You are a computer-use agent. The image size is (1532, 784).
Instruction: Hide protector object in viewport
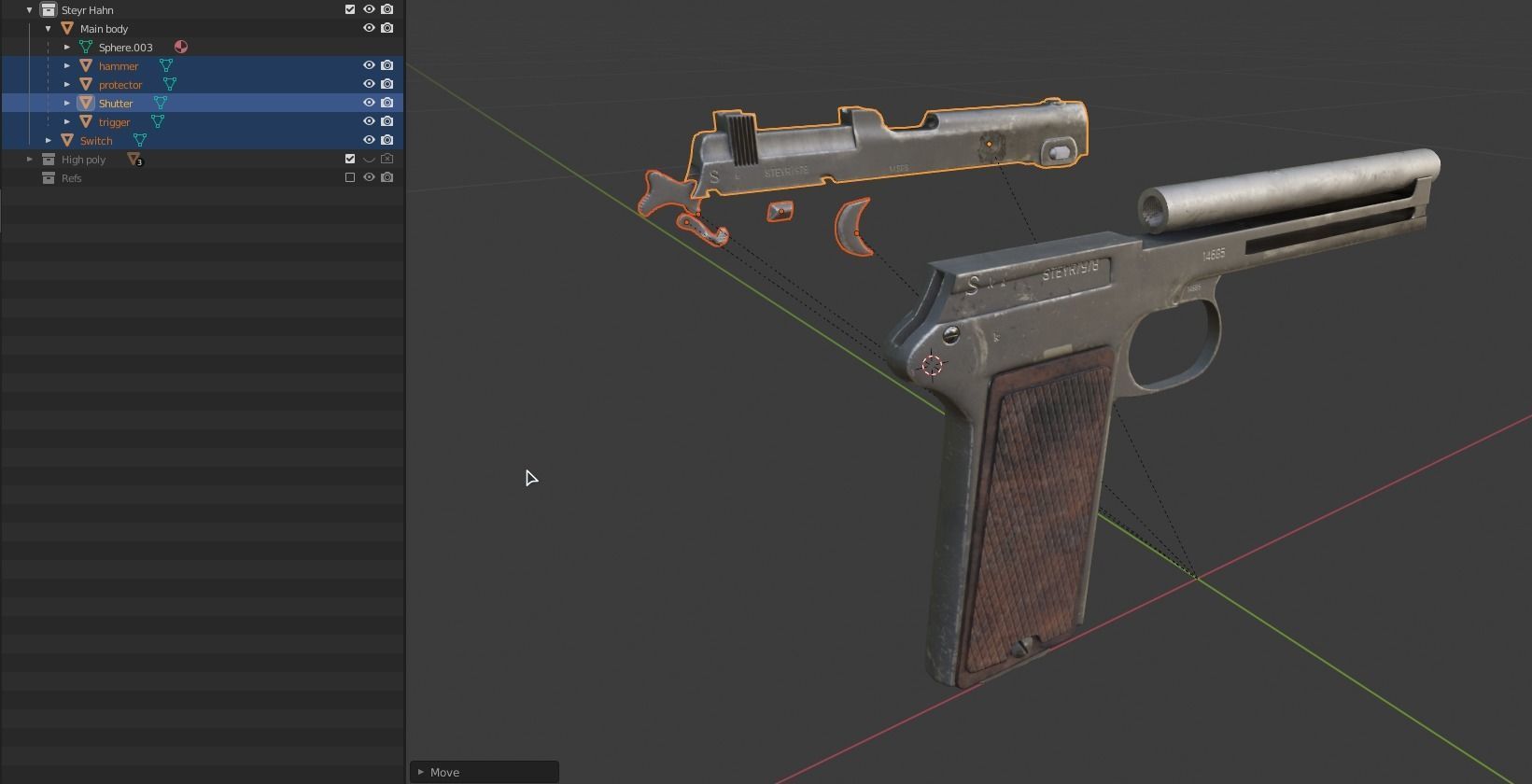click(x=369, y=84)
